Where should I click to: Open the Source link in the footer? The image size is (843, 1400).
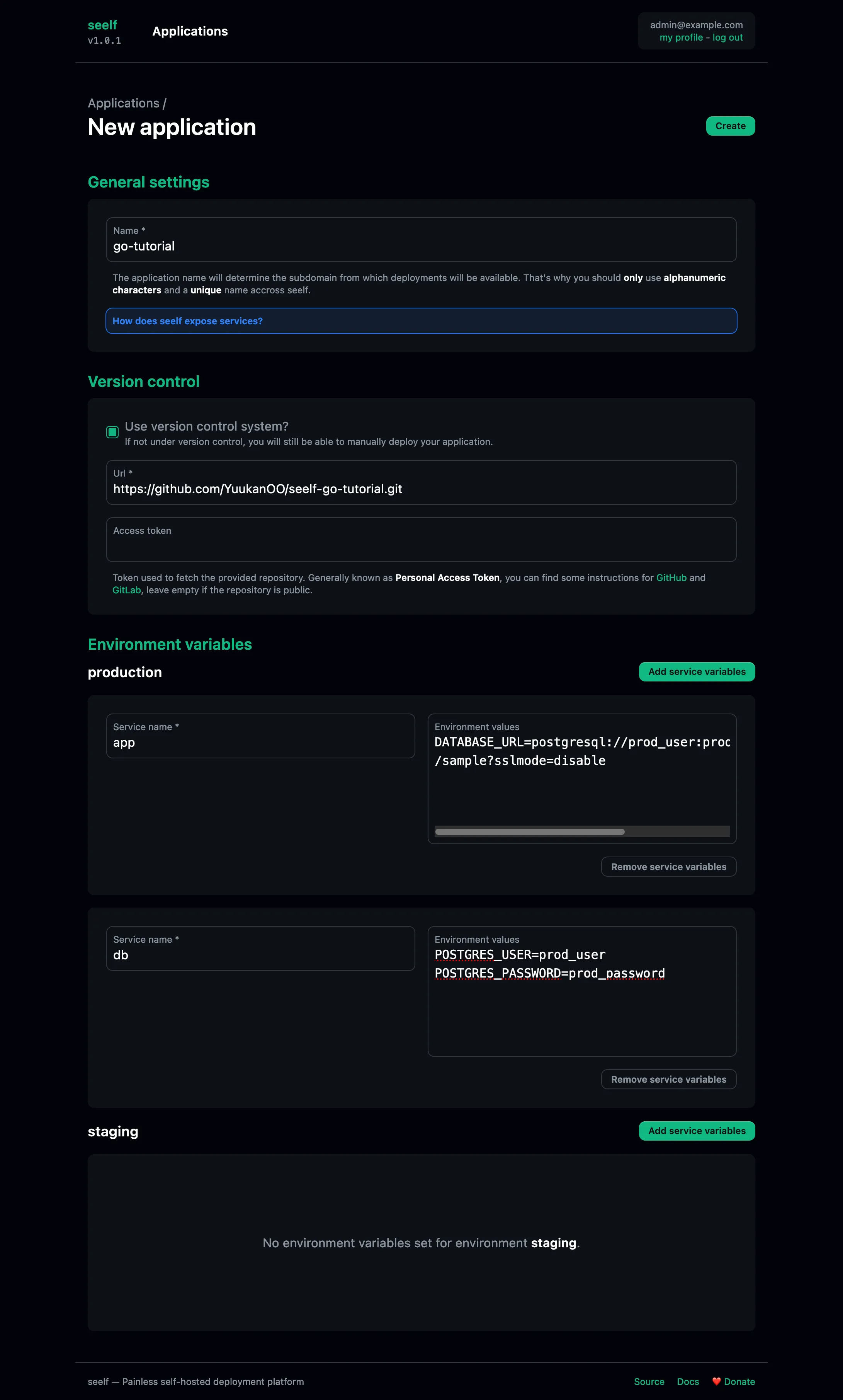(649, 1382)
